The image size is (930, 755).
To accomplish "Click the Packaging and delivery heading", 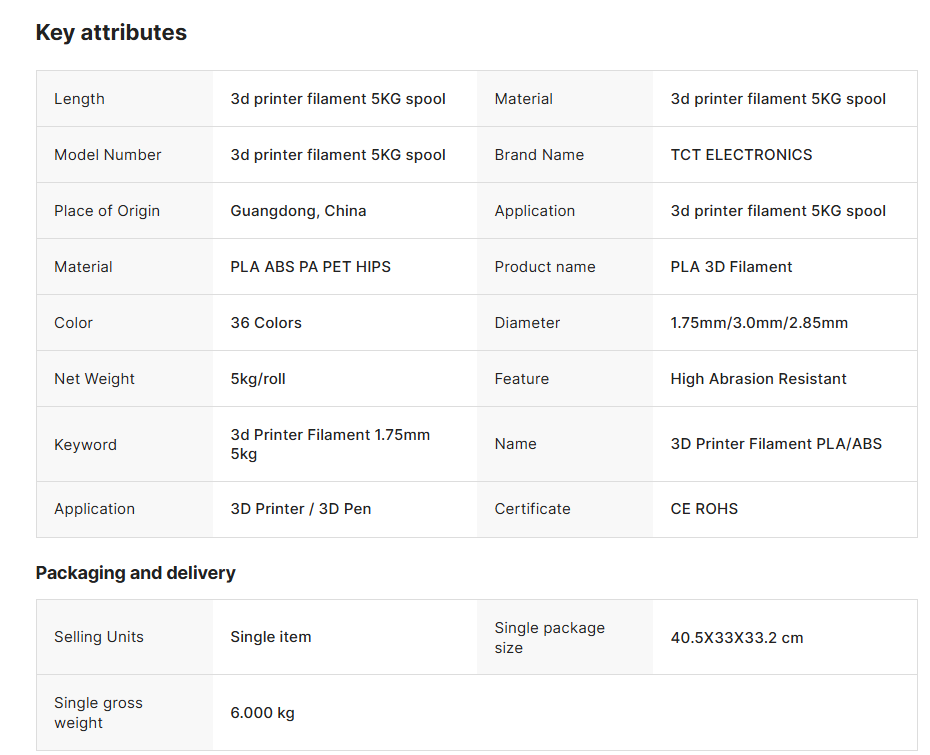I will click(x=135, y=573).
